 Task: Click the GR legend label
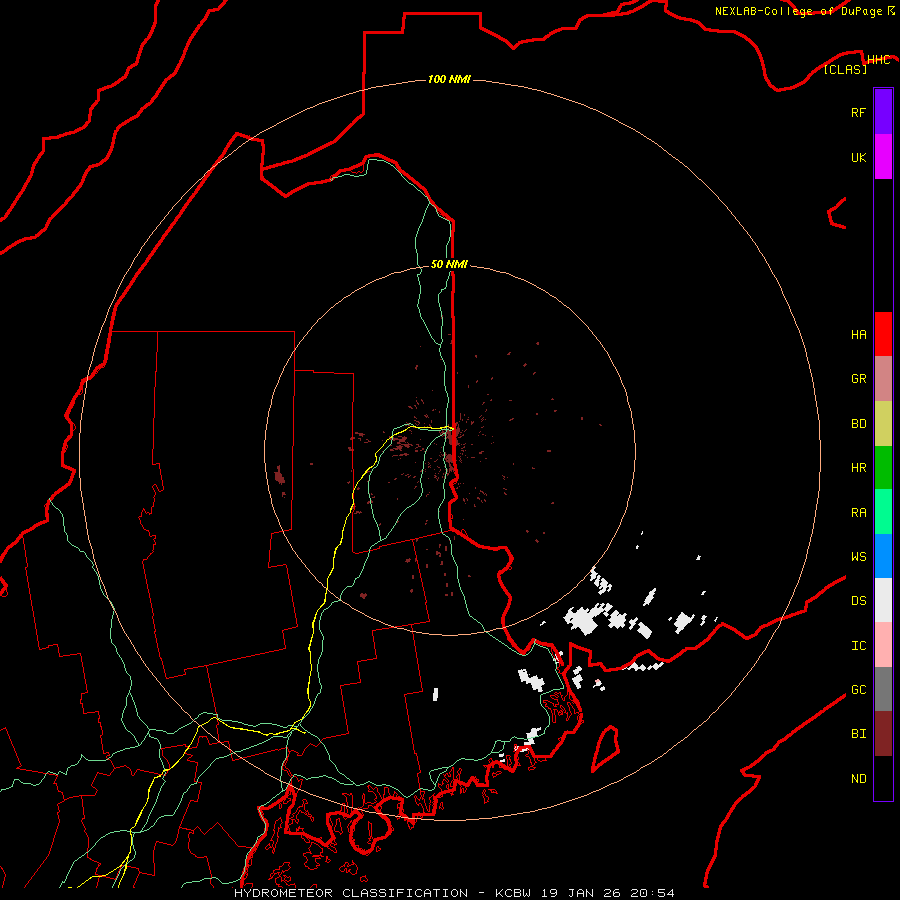click(858, 379)
